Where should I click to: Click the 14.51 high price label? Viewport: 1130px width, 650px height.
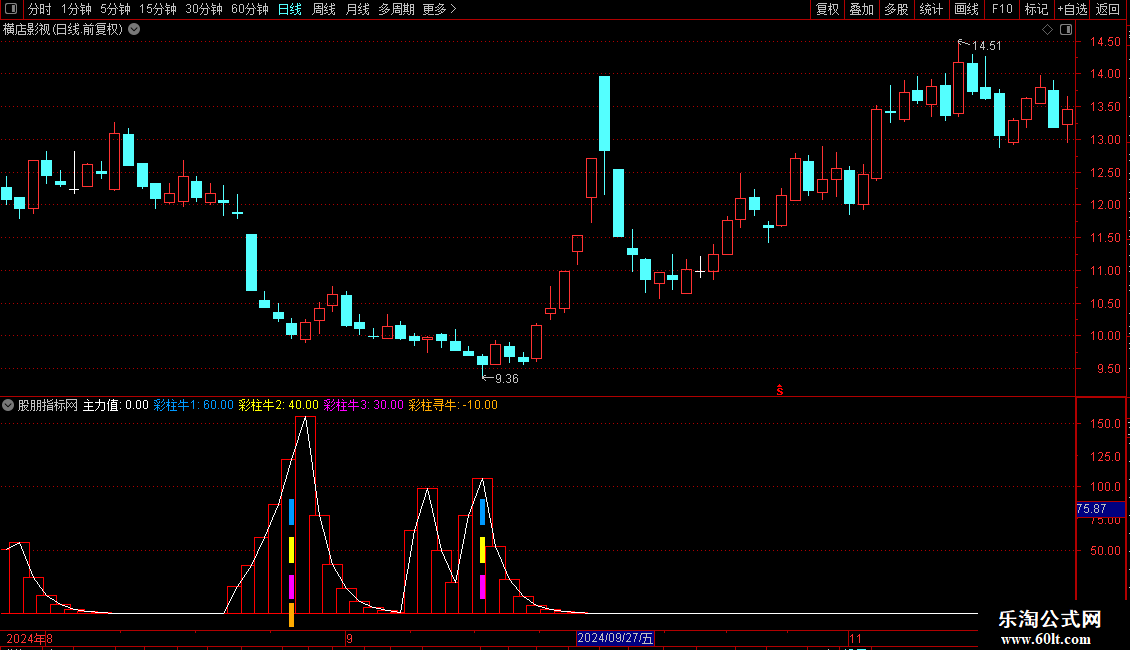987,46
